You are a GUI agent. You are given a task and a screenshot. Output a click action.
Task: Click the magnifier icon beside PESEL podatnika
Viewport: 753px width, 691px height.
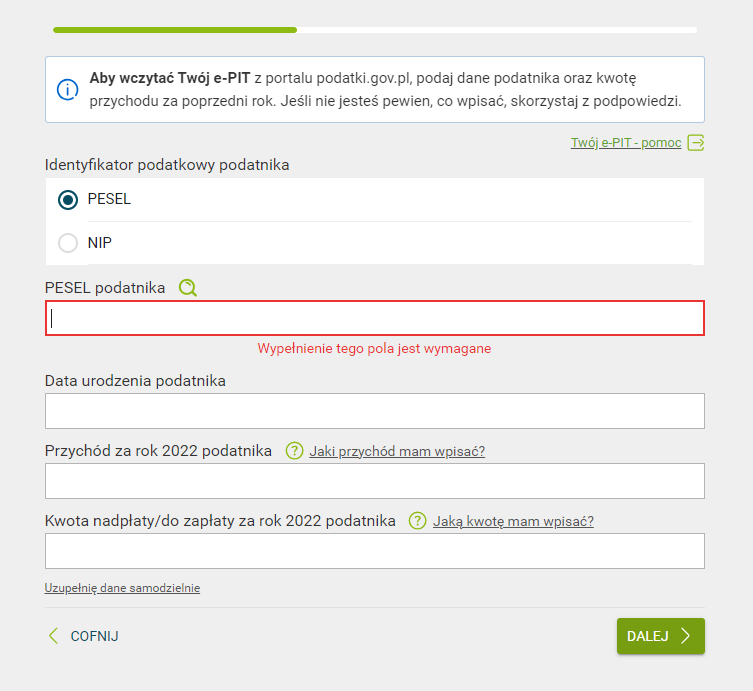[188, 288]
